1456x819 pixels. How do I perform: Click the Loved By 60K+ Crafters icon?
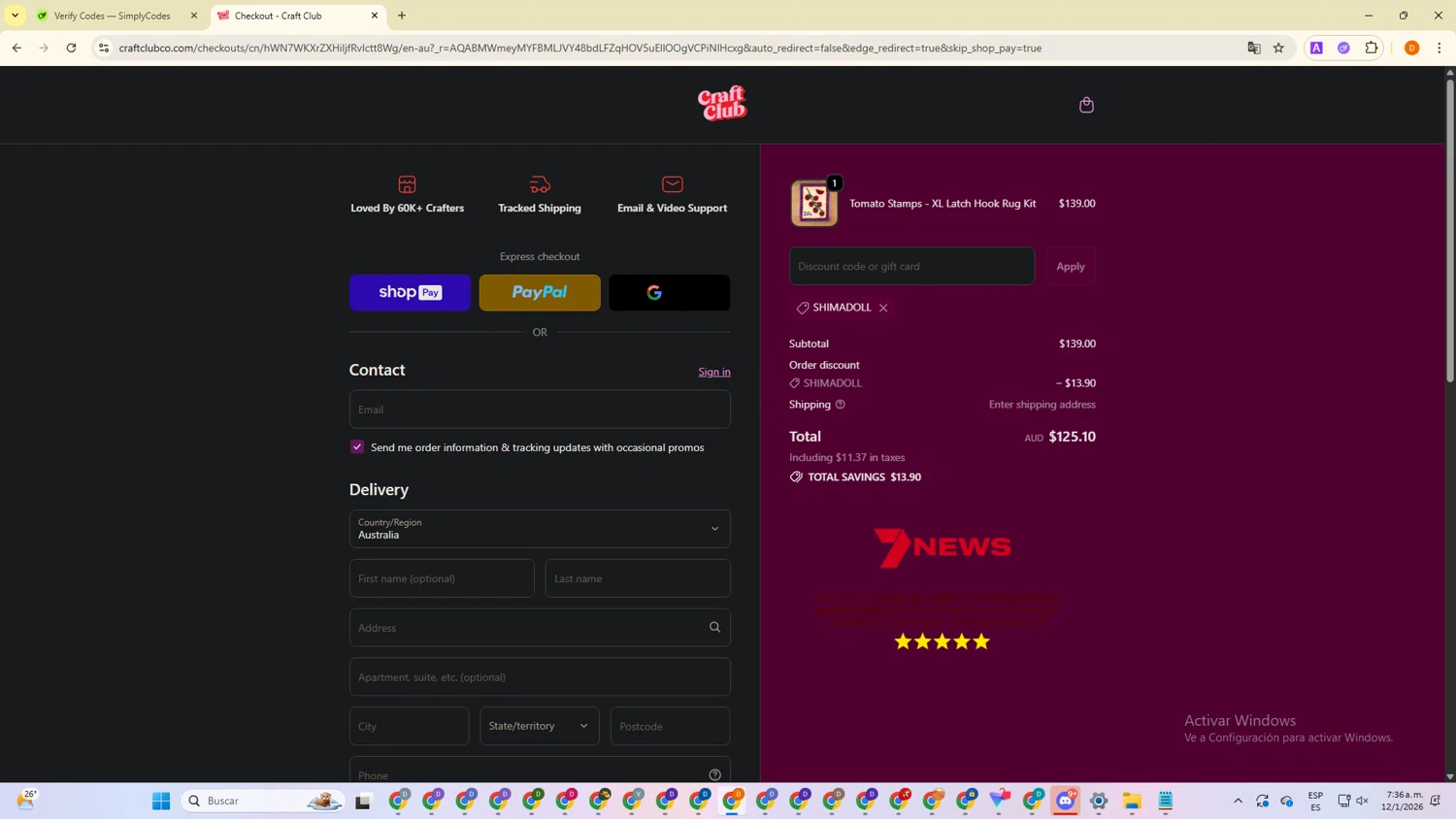pos(408,184)
